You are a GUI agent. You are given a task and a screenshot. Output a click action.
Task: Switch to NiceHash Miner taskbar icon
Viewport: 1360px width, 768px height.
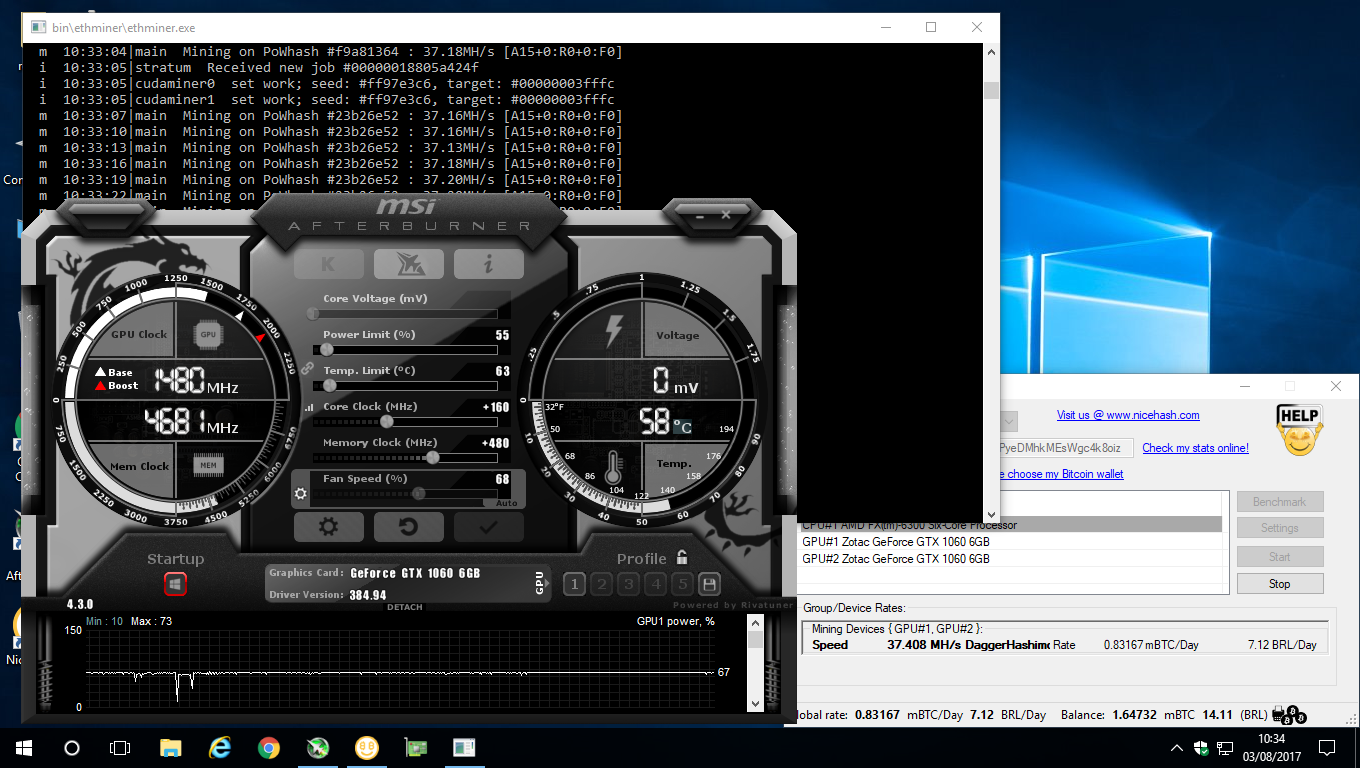367,747
